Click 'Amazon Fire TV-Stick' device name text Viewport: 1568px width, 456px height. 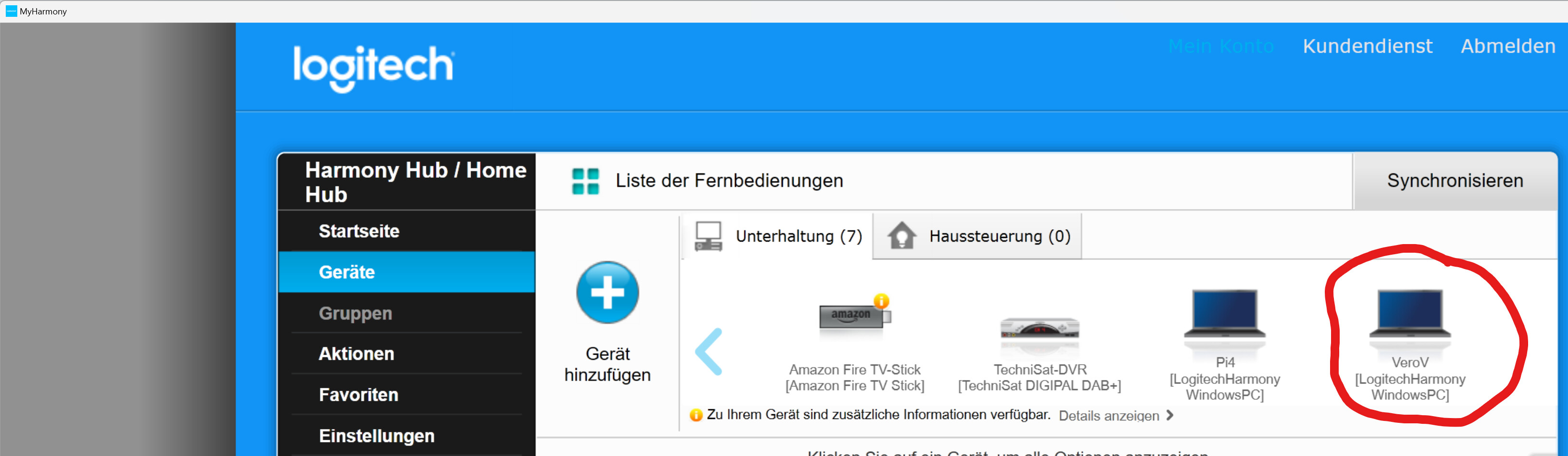(855, 370)
